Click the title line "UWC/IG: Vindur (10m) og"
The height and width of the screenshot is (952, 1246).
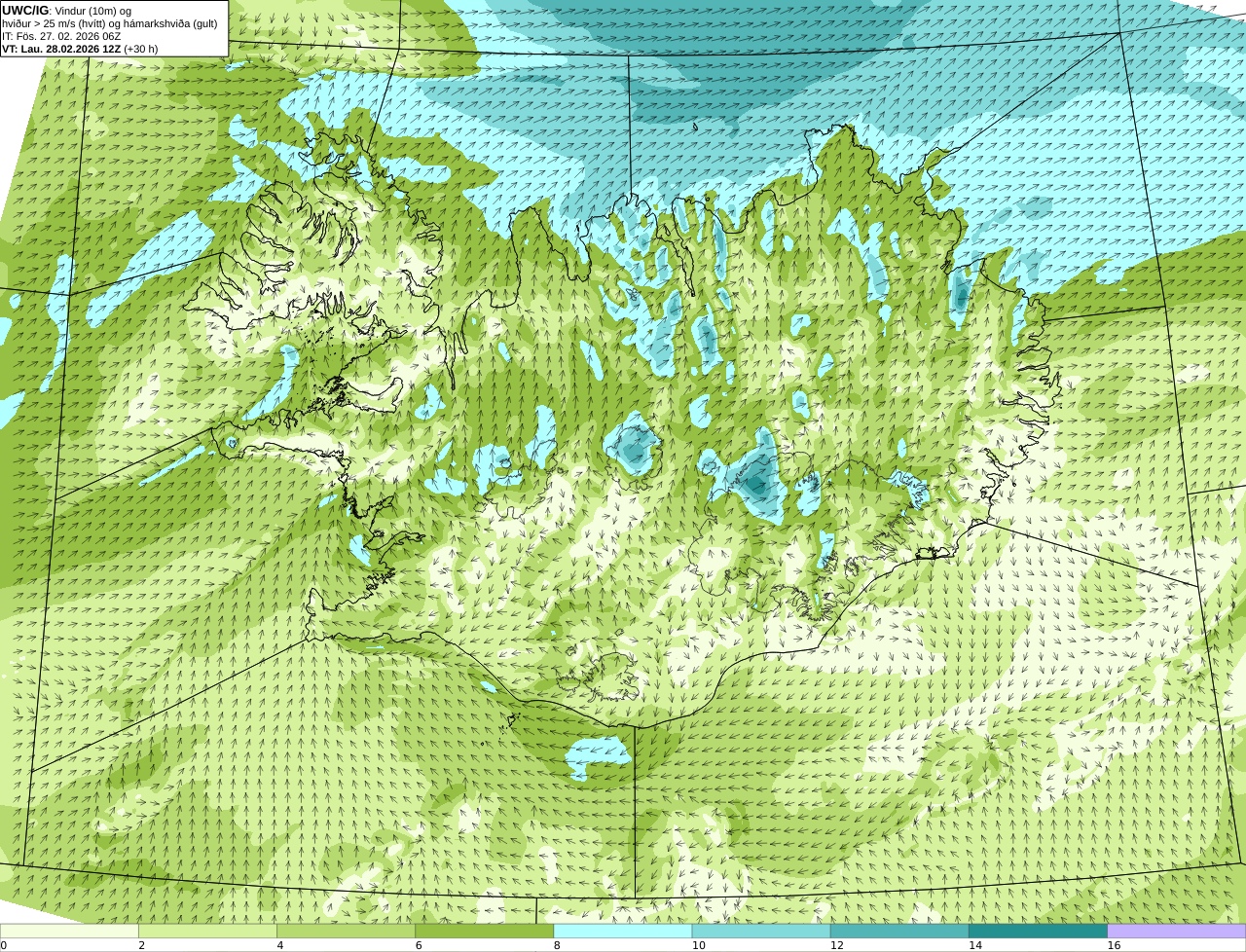coord(66,11)
